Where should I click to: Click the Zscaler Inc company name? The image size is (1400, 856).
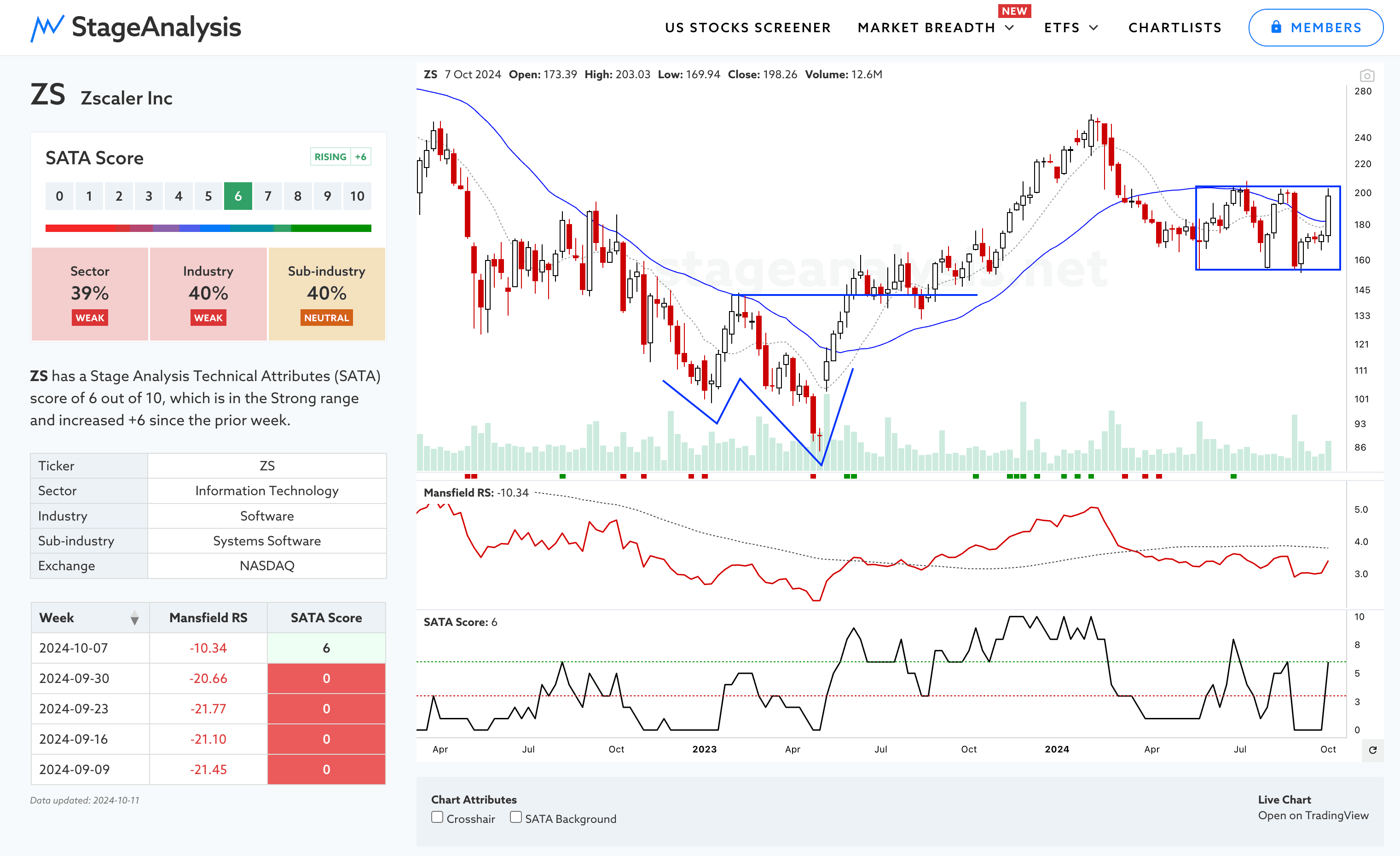(x=126, y=98)
